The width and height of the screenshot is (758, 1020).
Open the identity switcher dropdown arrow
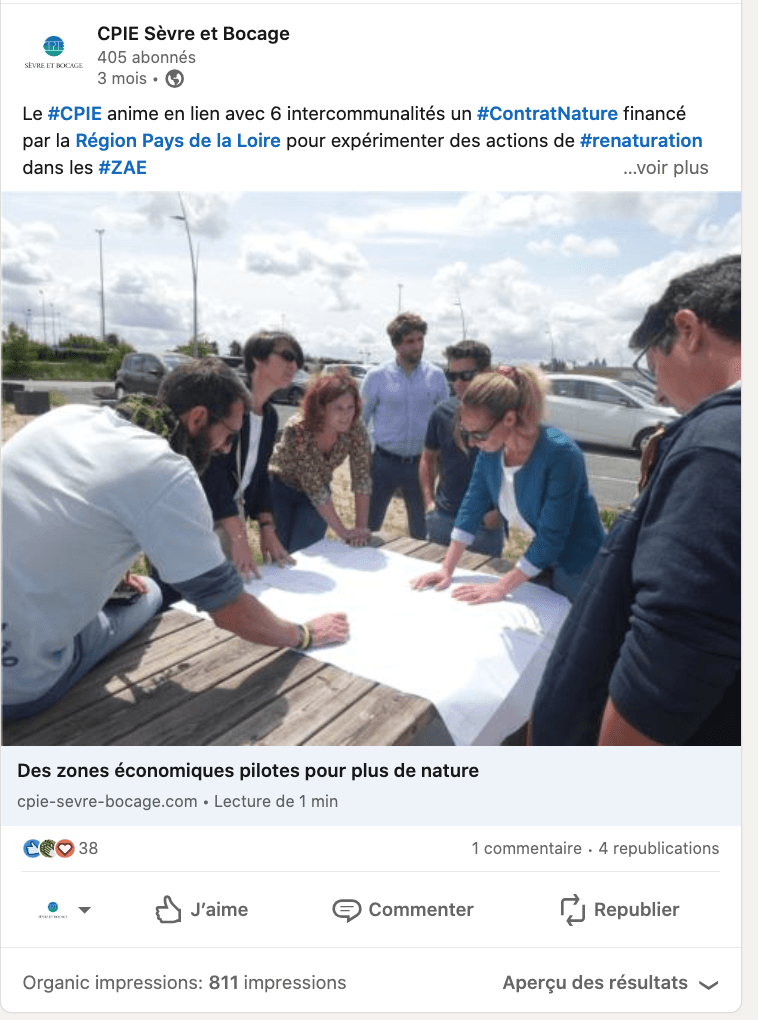pos(85,910)
